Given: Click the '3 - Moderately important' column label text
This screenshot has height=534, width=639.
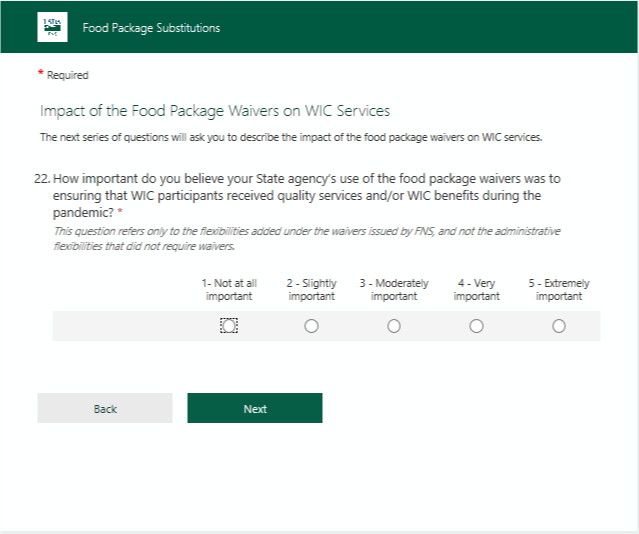Looking at the screenshot, I should [394, 290].
